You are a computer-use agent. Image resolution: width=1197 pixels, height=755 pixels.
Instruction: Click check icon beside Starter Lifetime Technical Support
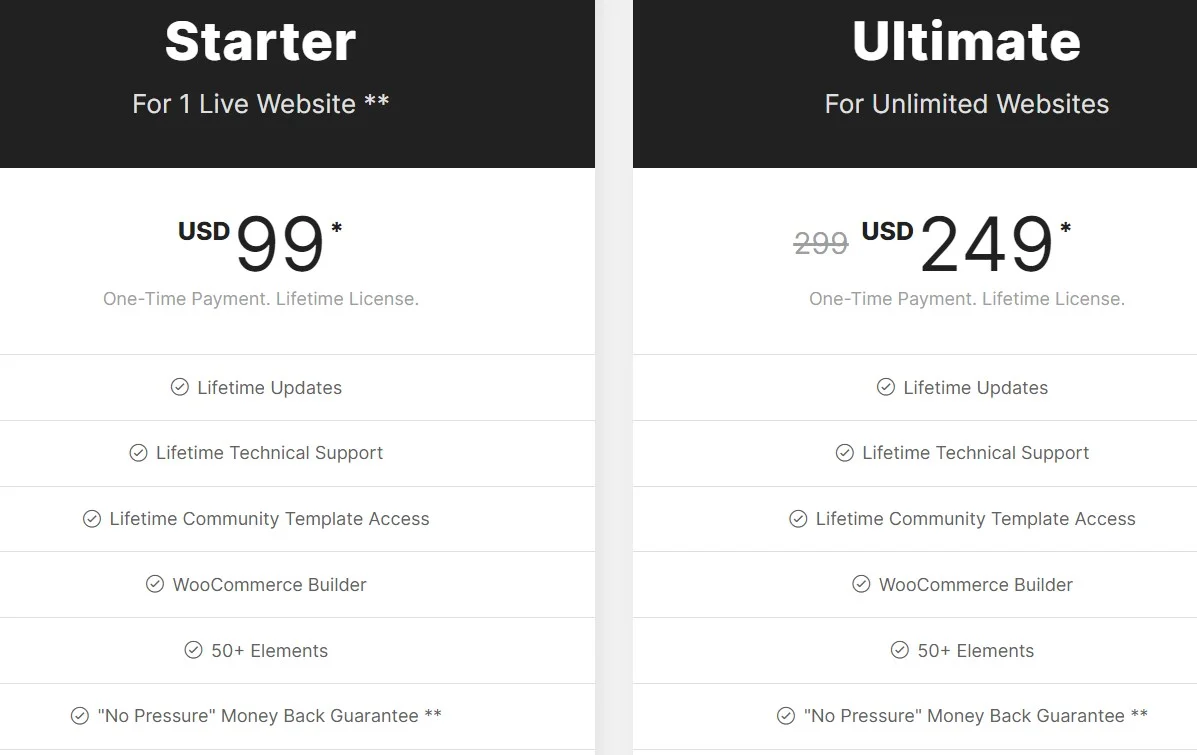pyautogui.click(x=138, y=453)
